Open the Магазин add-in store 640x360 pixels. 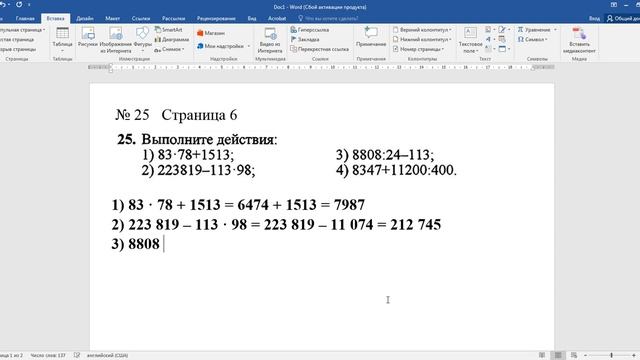(x=211, y=33)
